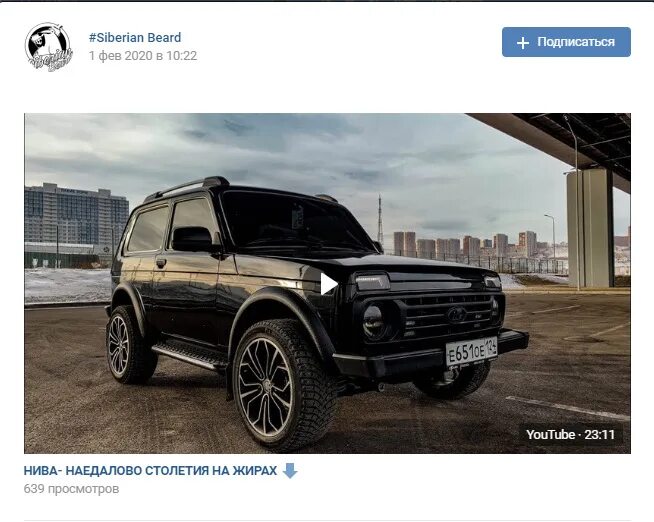Image resolution: width=654 pixels, height=522 pixels.
Task: Click the blue down-arrow emoji after the title
Action: tap(290, 470)
